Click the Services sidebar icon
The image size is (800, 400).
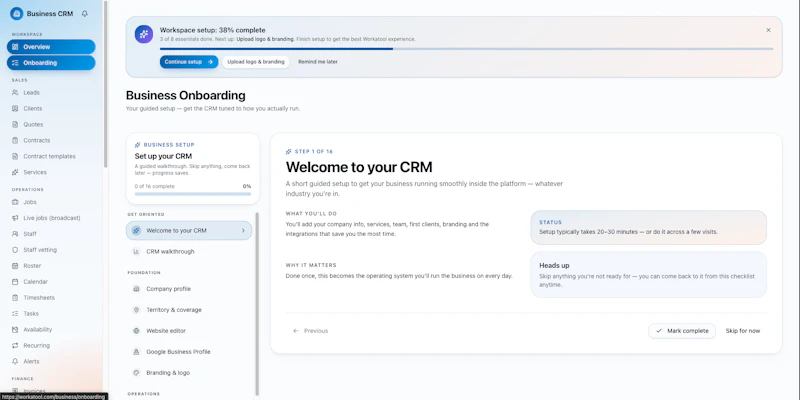coord(15,172)
